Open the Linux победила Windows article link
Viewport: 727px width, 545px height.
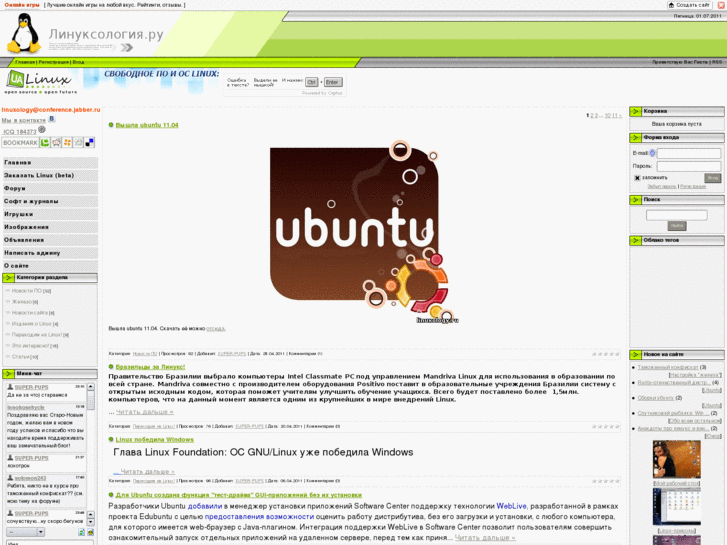[154, 440]
